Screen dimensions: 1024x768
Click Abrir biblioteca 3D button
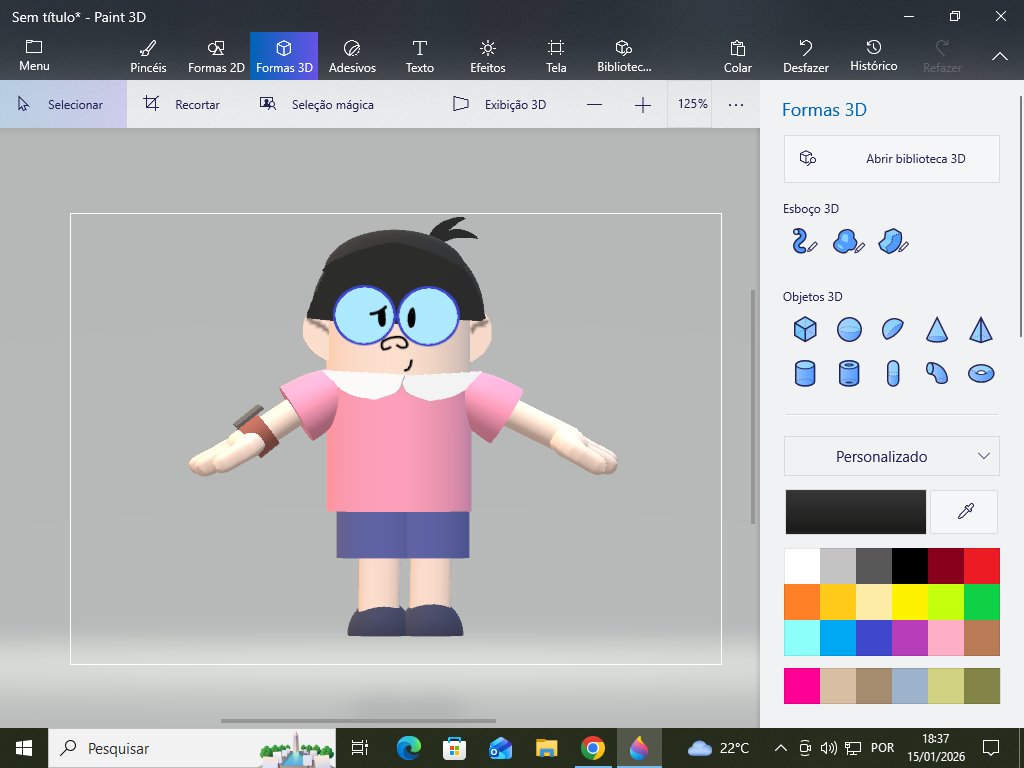point(891,159)
